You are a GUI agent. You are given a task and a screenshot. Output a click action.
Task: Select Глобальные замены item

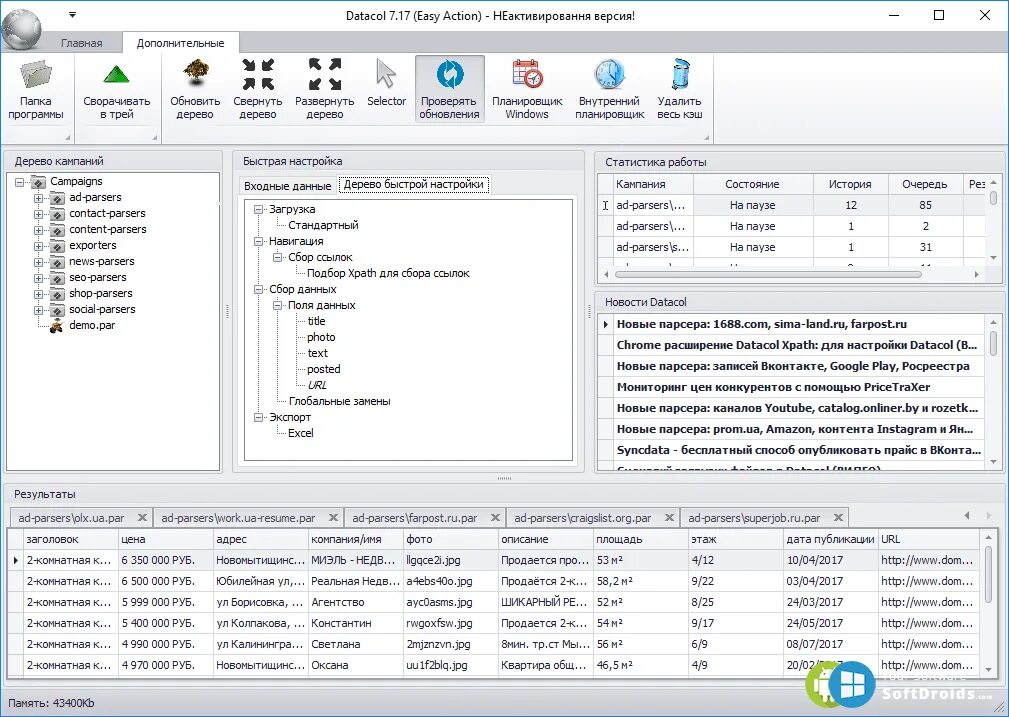click(339, 401)
